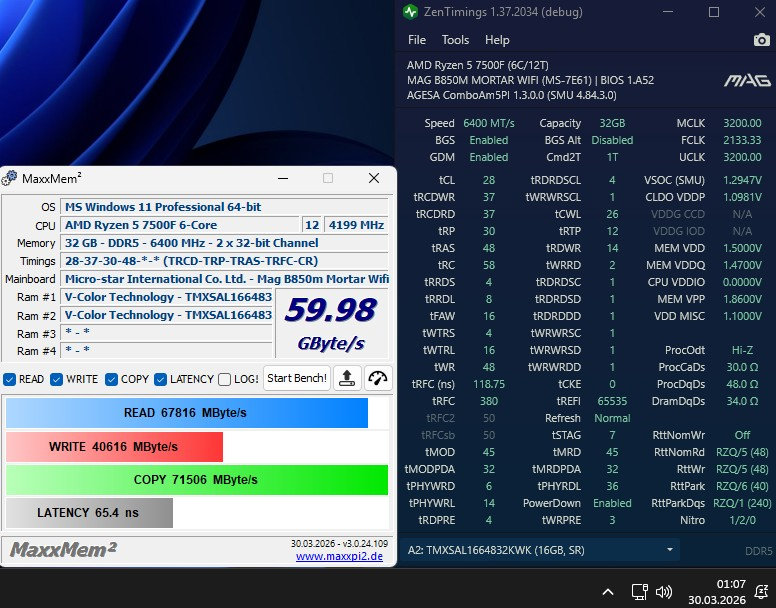Uncheck the WRITE checkbox in MaxxMem
776x608 pixels.
point(56,379)
